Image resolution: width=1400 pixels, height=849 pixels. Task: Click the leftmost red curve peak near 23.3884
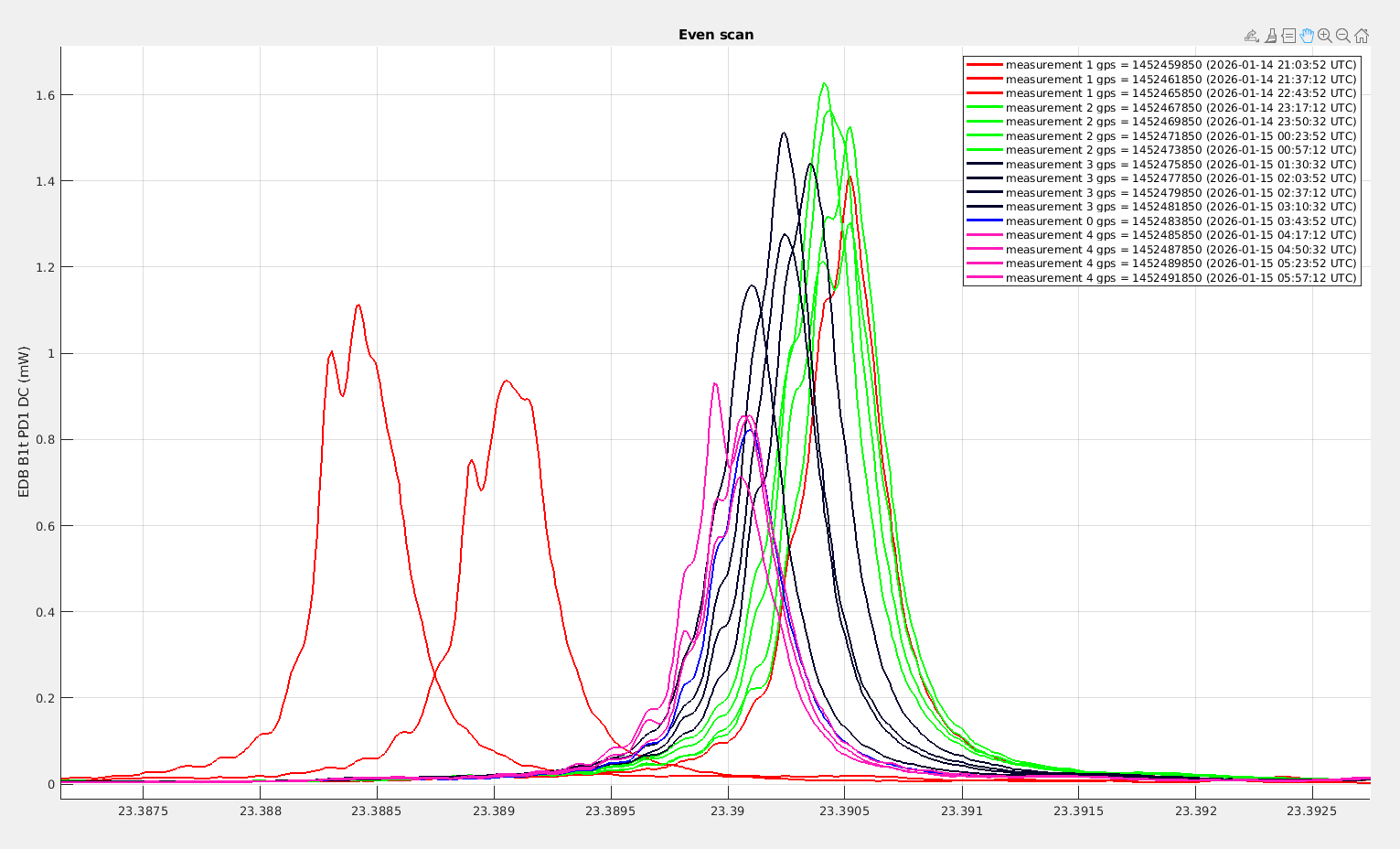(x=358, y=306)
